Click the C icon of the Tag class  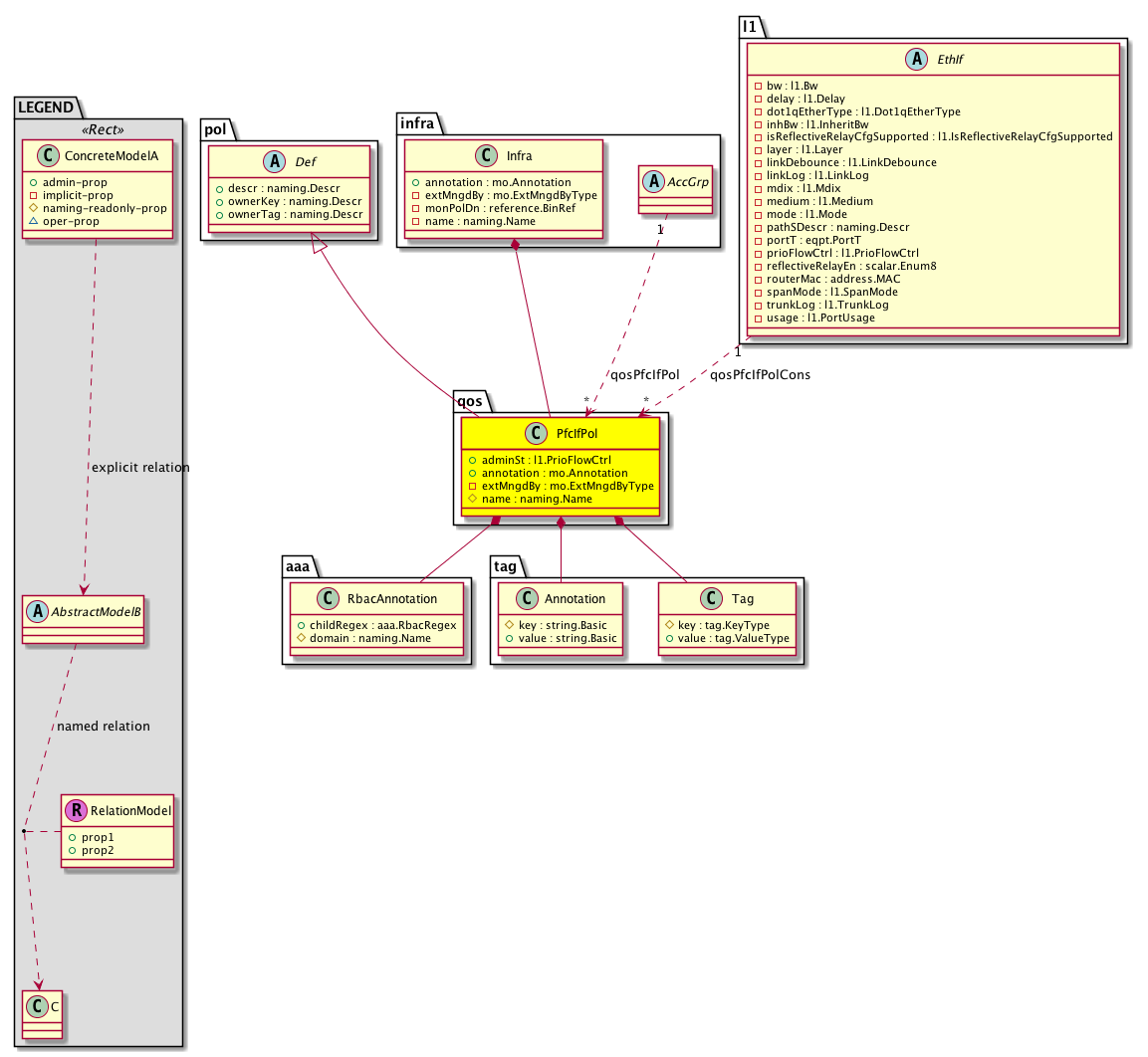(x=710, y=598)
